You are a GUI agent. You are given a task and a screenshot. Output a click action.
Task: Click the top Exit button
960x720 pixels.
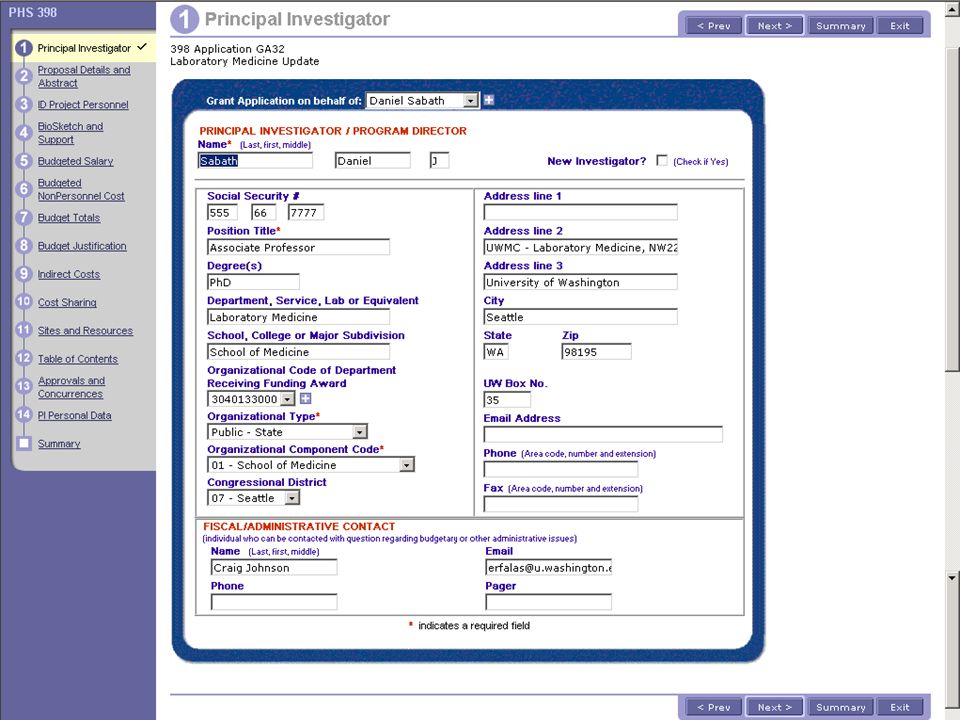click(x=899, y=26)
